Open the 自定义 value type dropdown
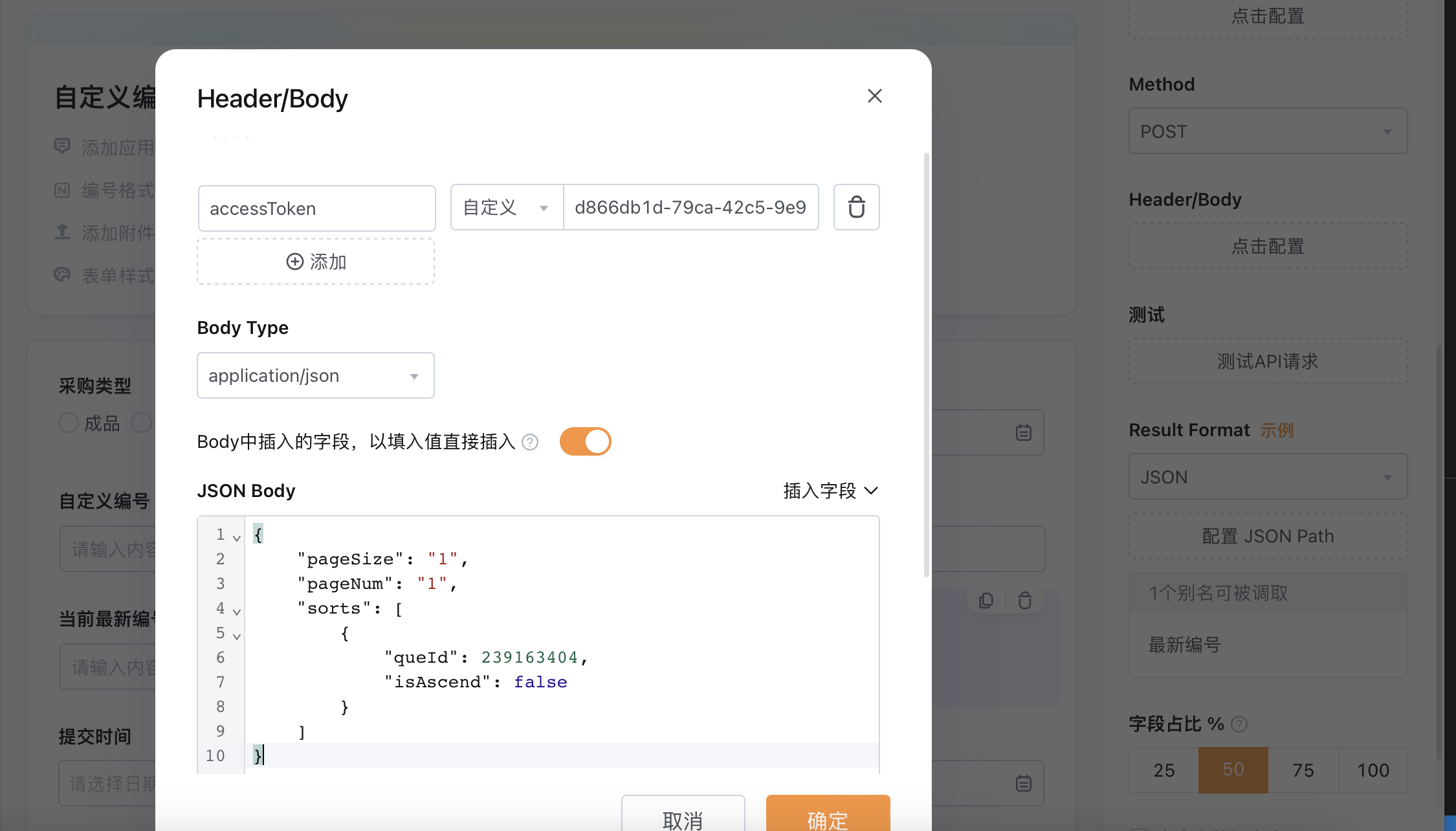The width and height of the screenshot is (1456, 831). [507, 207]
